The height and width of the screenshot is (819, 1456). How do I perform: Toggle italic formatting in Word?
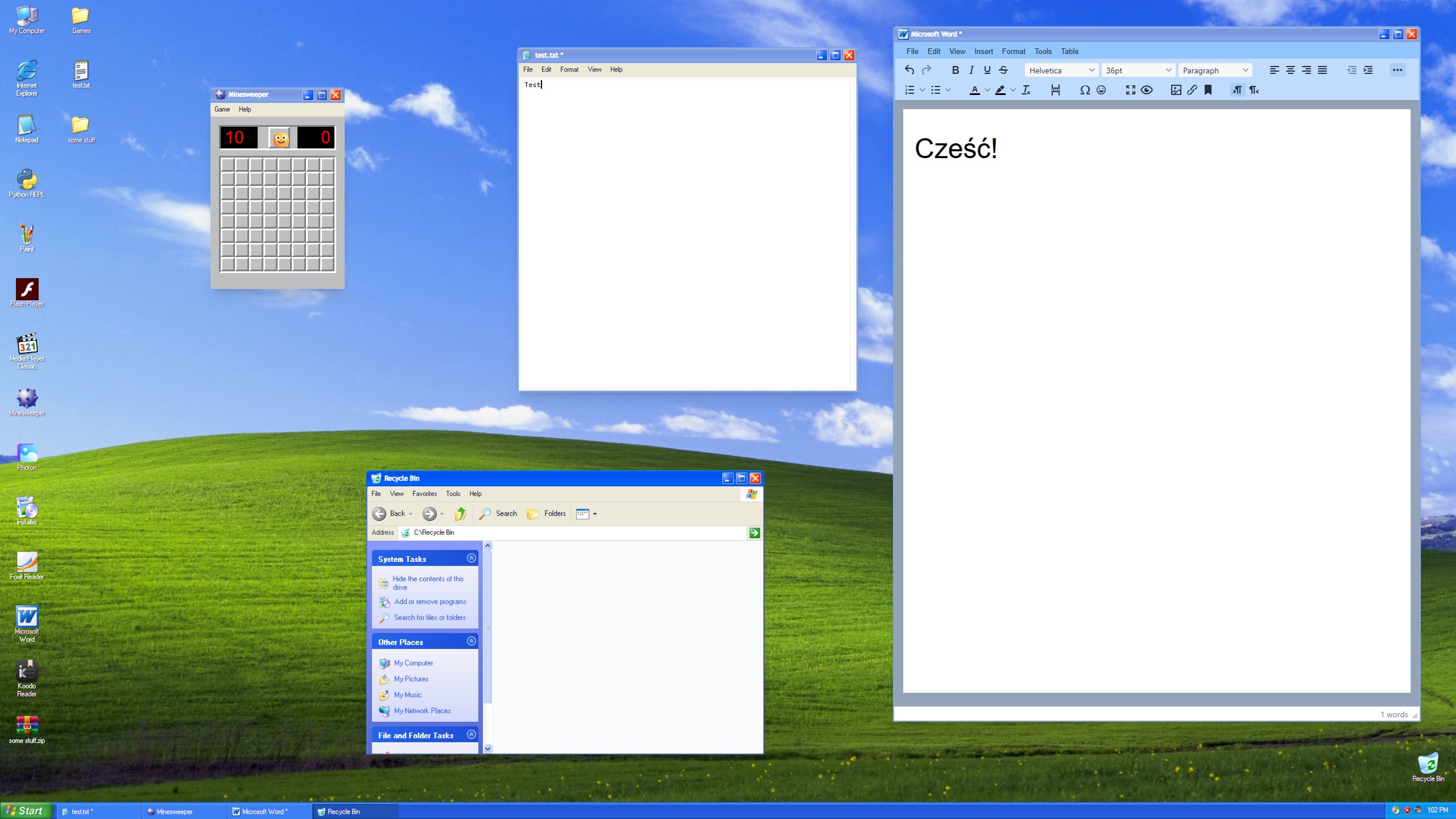tap(971, 70)
